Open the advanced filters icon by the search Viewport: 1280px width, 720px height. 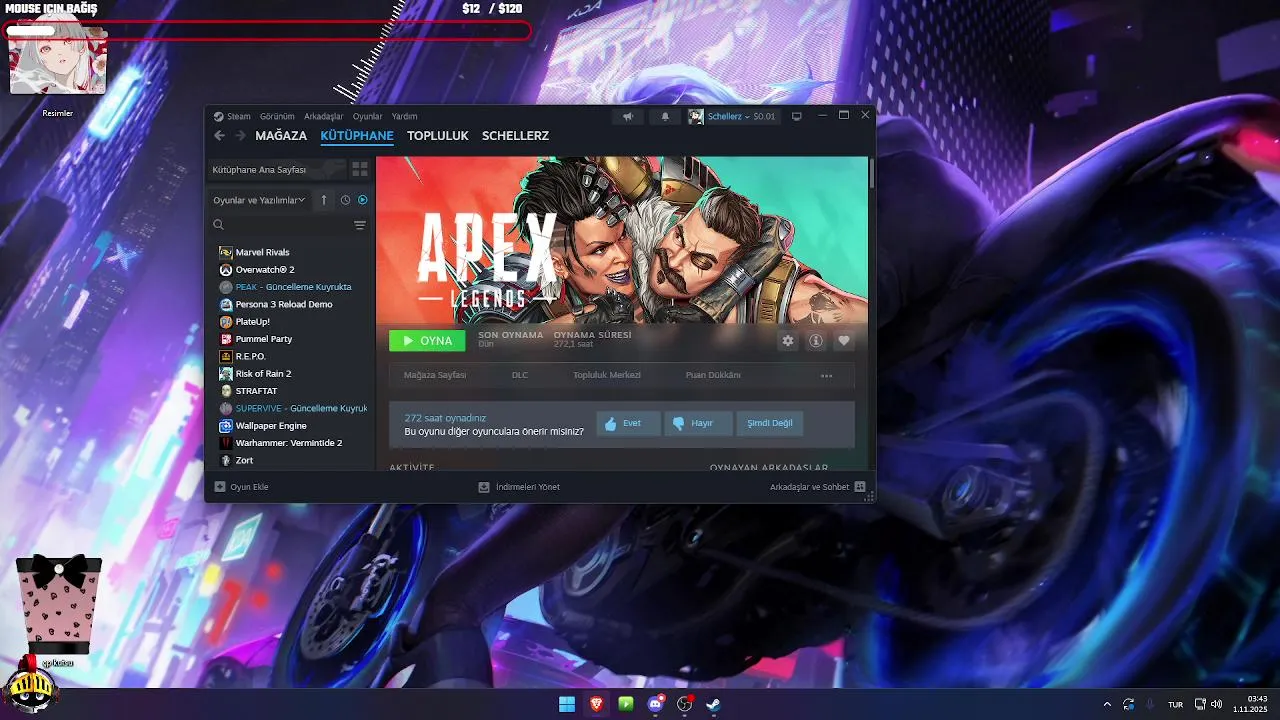click(360, 225)
